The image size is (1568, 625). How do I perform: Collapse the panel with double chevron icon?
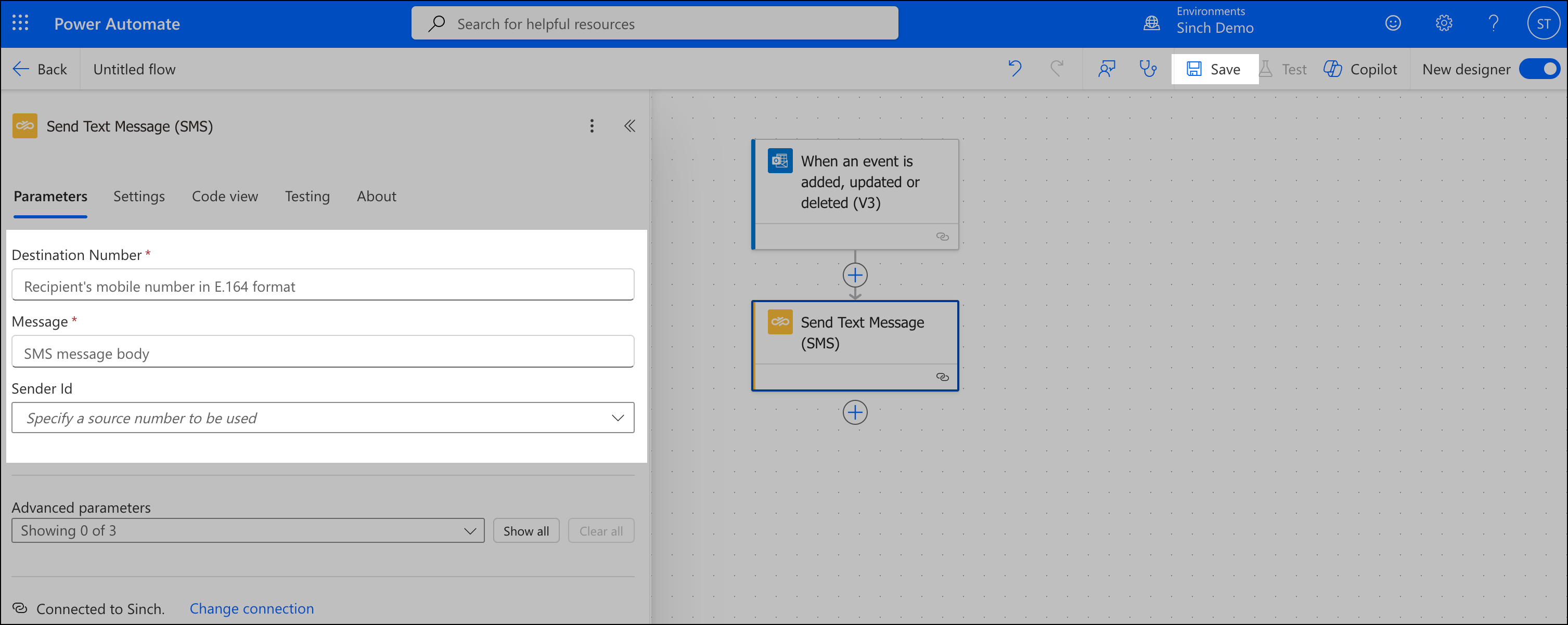pos(629,126)
